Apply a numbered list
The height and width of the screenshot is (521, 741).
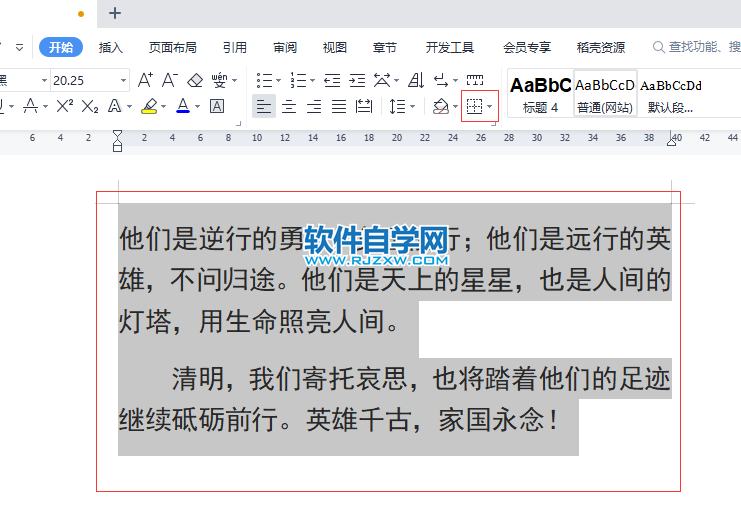click(x=298, y=80)
